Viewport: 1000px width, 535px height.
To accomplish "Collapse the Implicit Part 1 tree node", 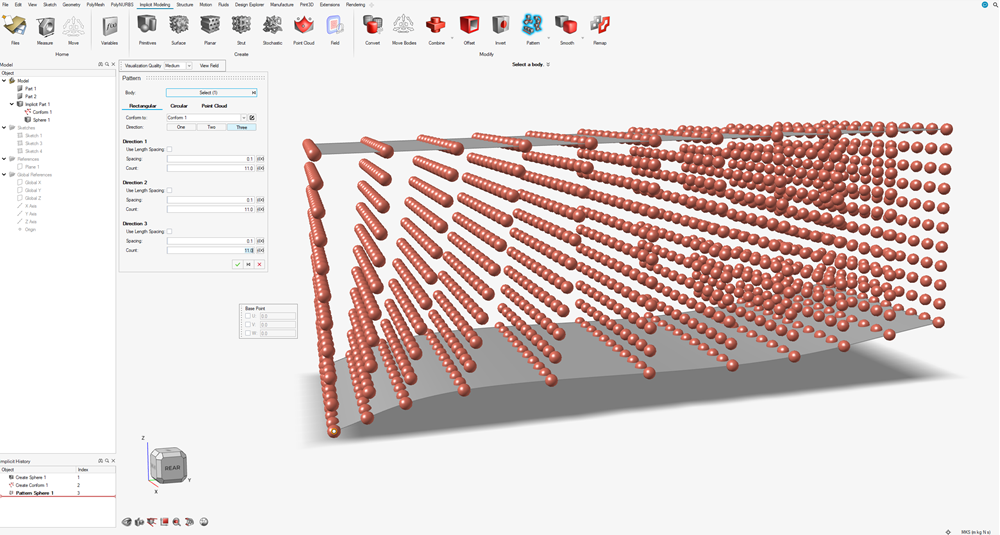I will click(x=12, y=104).
